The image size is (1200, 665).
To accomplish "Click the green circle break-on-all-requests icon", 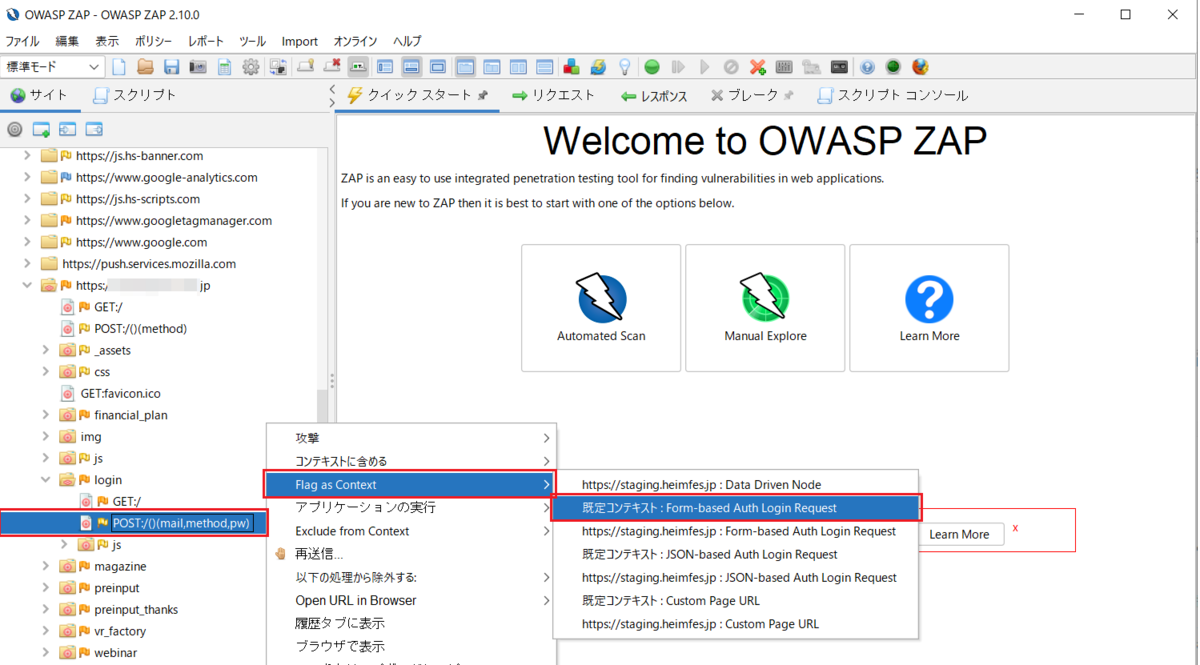I will point(652,67).
